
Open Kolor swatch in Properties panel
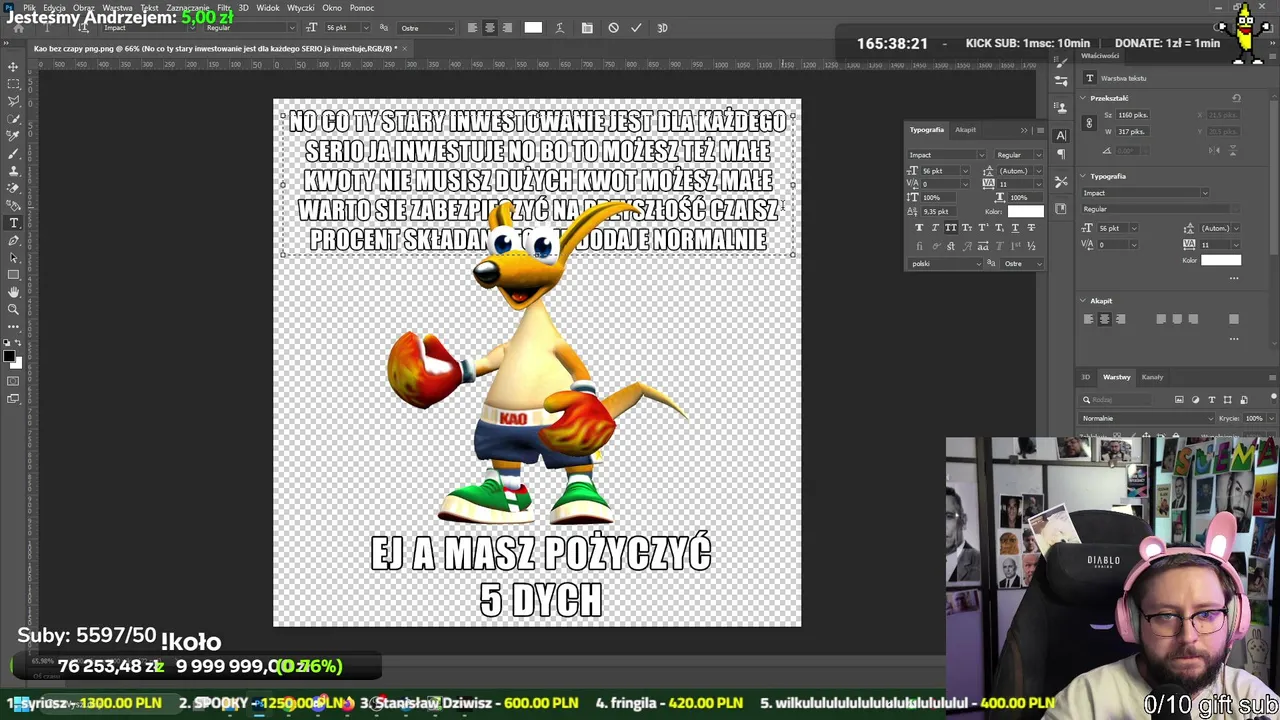(x=1220, y=261)
